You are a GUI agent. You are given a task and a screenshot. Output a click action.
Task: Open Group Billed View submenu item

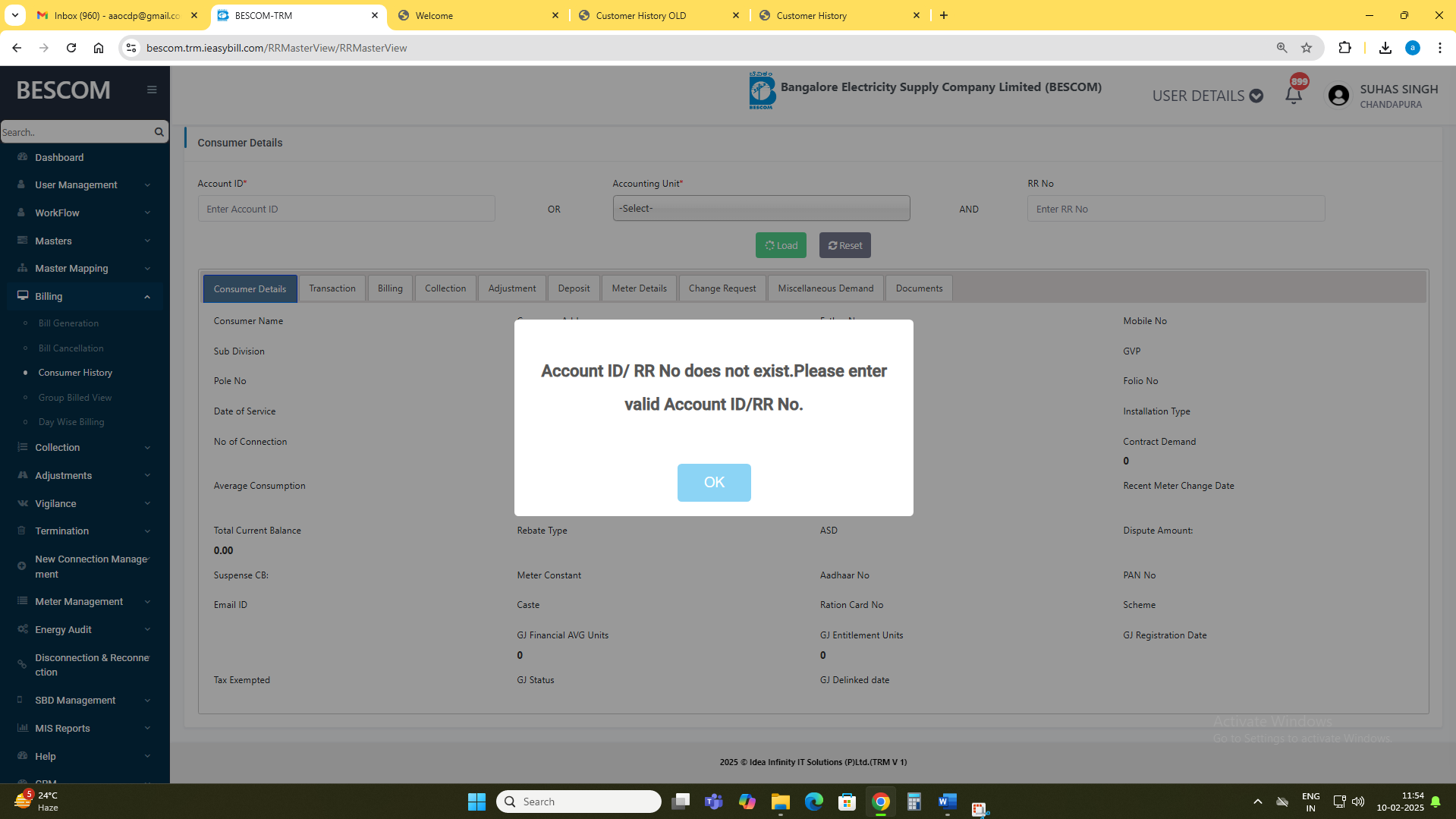point(74,398)
